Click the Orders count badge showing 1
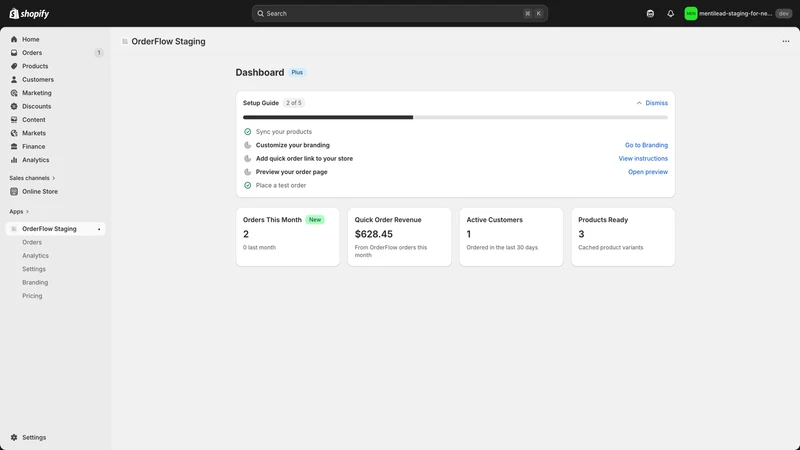The width and height of the screenshot is (800, 450). click(x=99, y=53)
